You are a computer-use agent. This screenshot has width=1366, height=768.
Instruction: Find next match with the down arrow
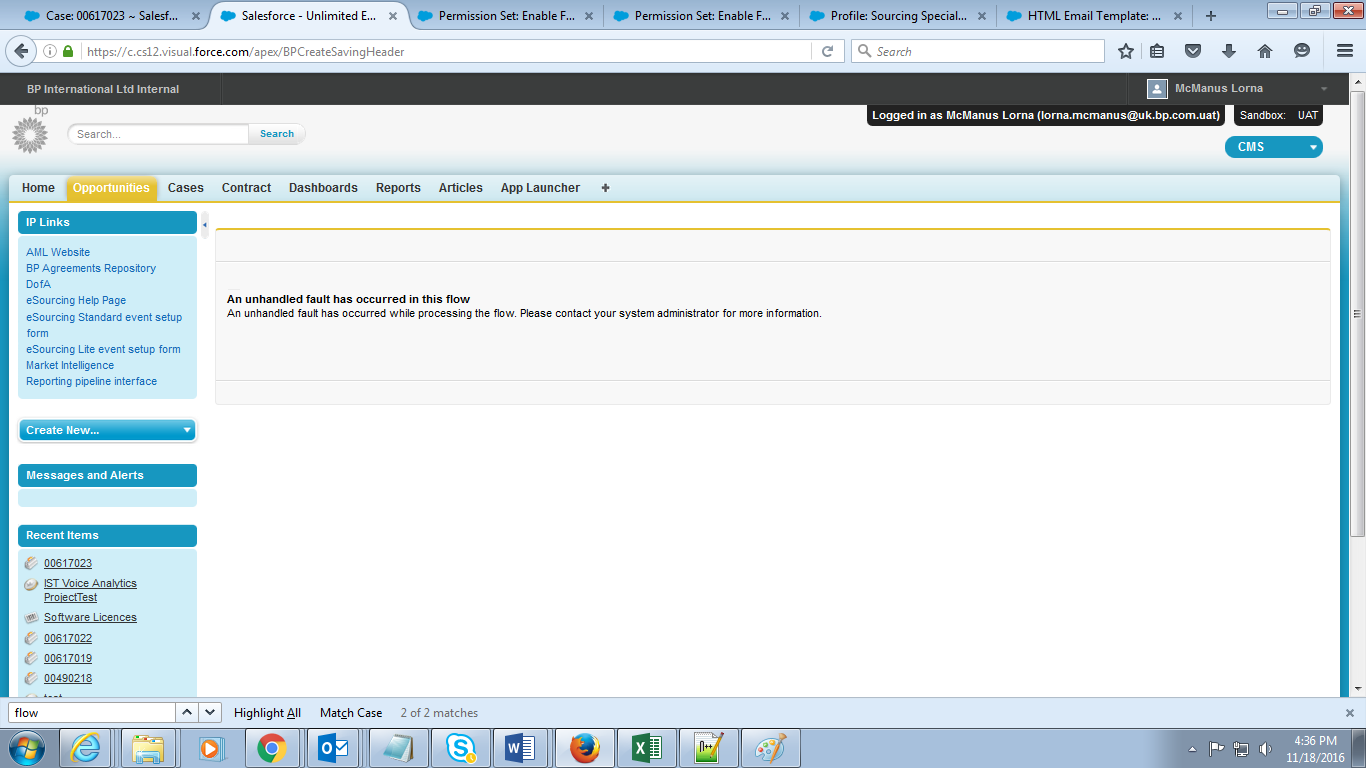coord(210,712)
